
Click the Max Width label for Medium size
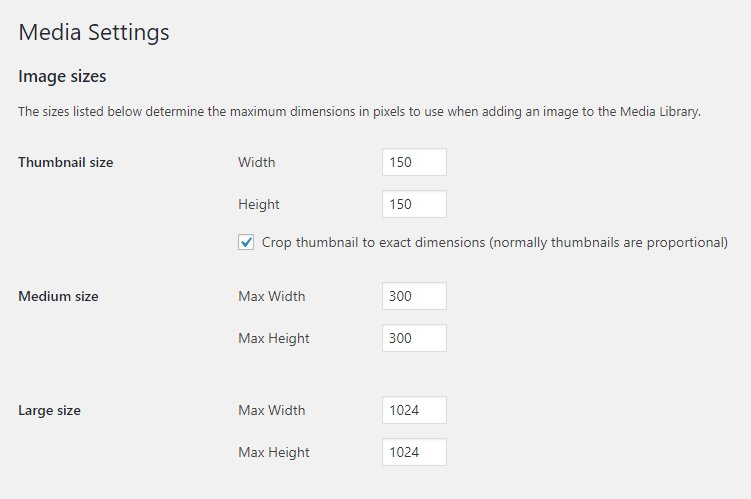(x=272, y=296)
